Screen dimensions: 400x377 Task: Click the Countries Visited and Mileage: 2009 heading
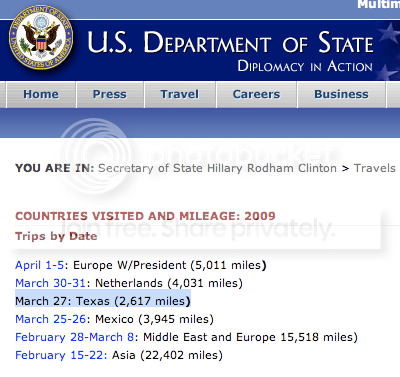(145, 216)
